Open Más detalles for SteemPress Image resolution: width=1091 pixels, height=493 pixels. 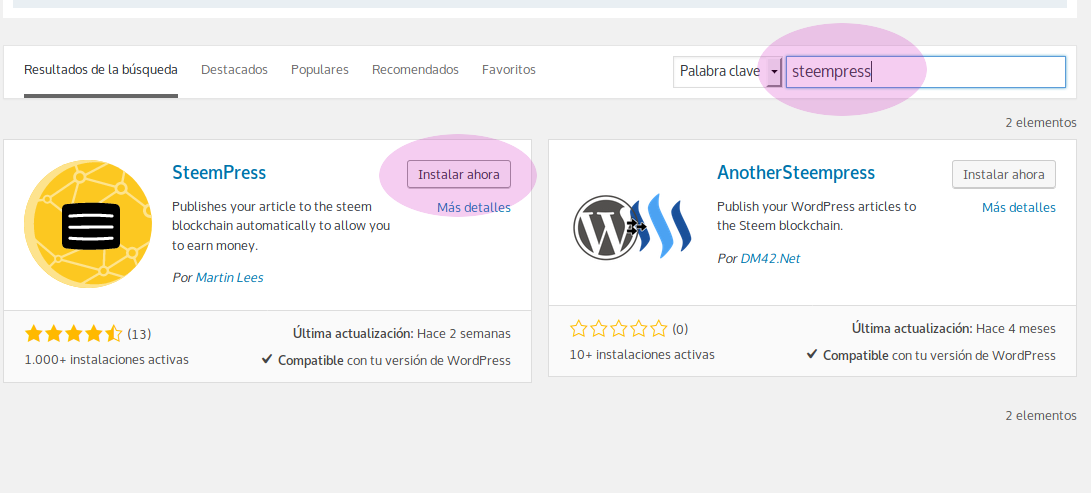click(474, 207)
